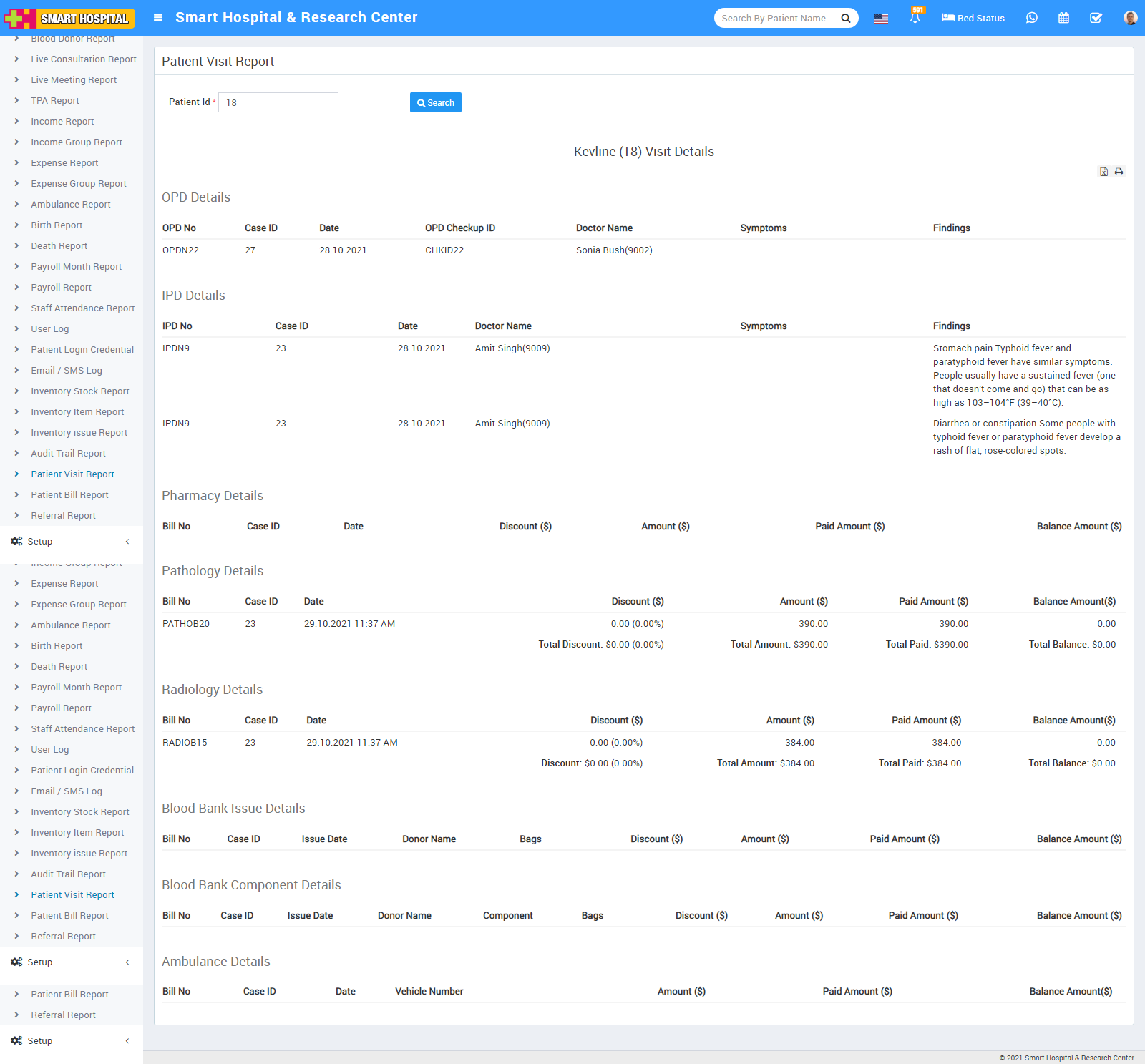Click the user profile avatar

(1130, 18)
